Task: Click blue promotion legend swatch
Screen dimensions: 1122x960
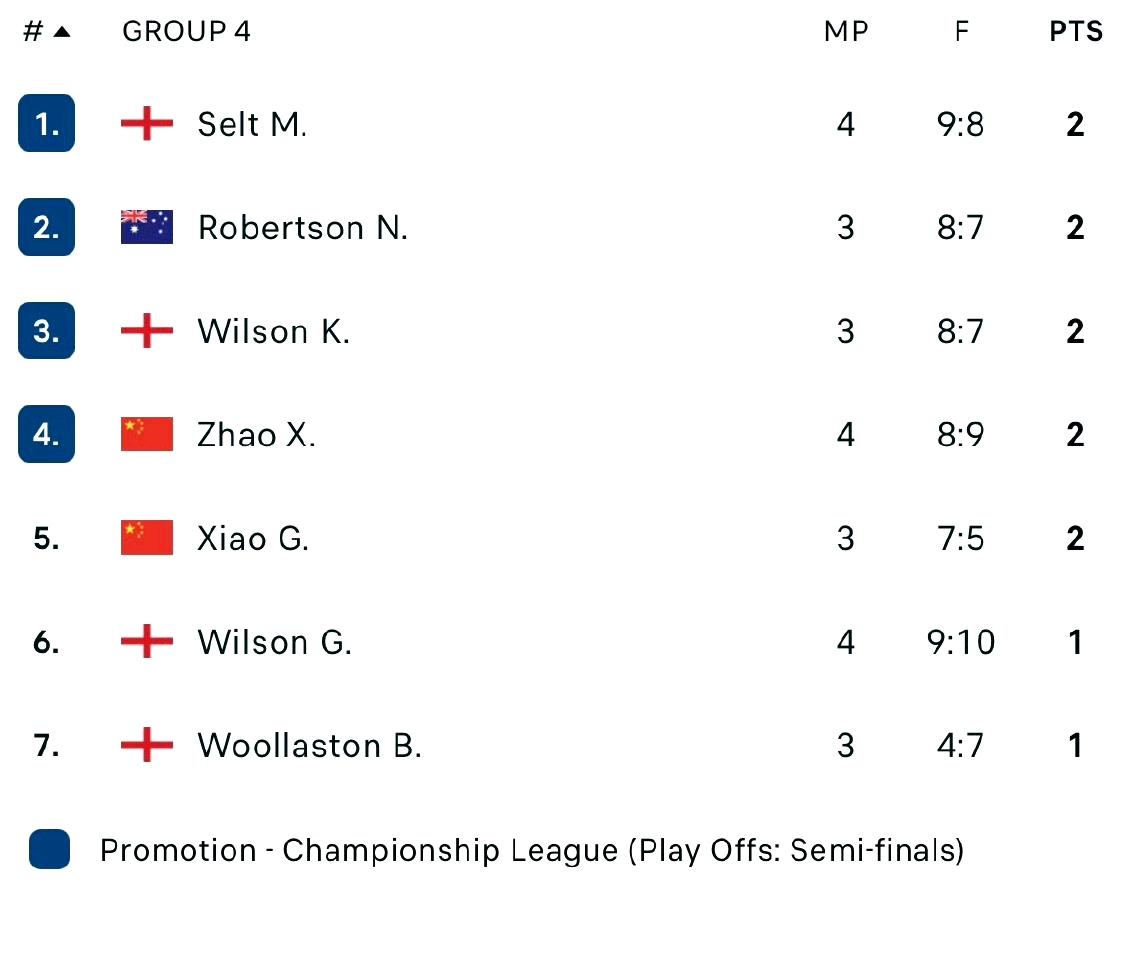Action: click(49, 850)
